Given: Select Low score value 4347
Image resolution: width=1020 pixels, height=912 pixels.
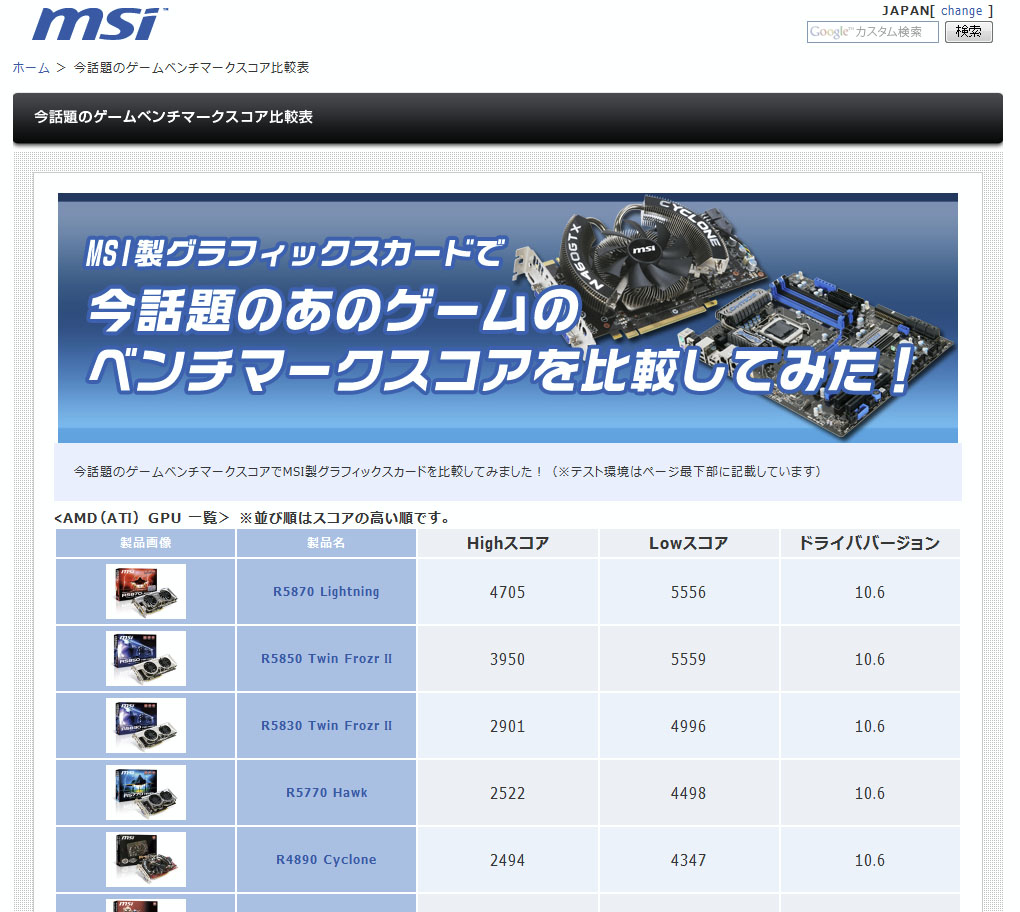Looking at the screenshot, I should click(688, 860).
